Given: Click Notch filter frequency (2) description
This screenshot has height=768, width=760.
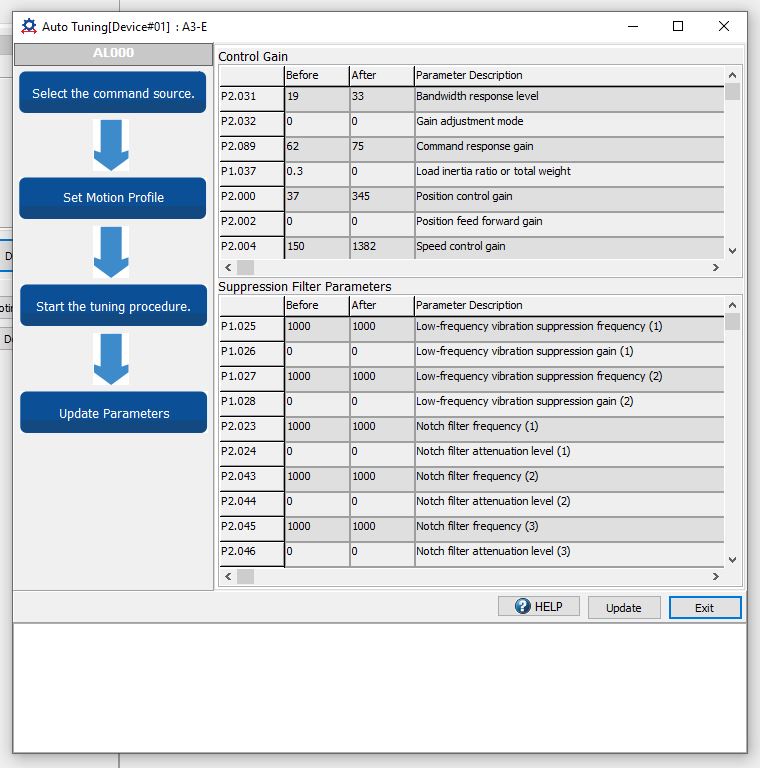Looking at the screenshot, I should [569, 479].
